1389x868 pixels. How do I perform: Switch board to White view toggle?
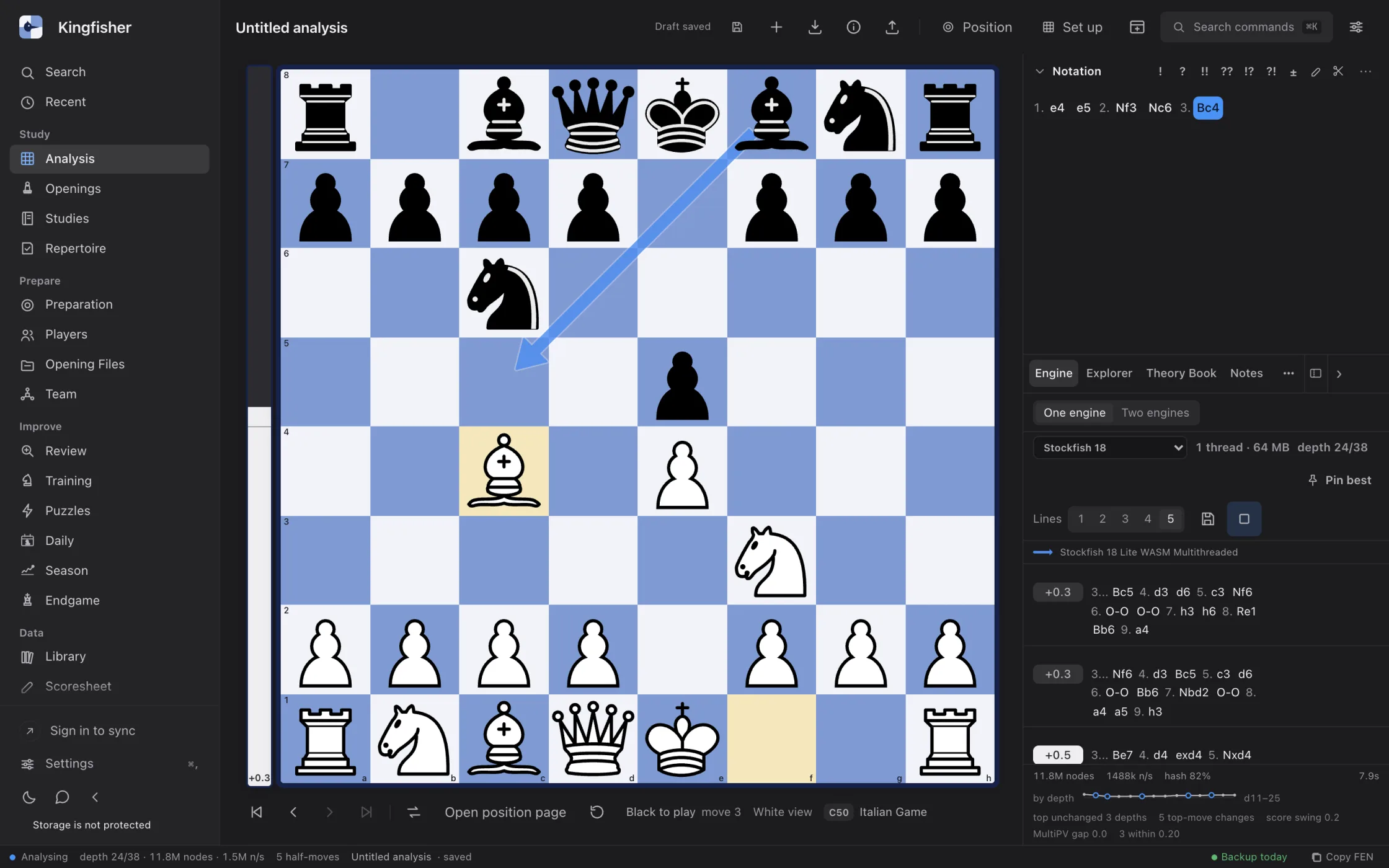coord(783,812)
